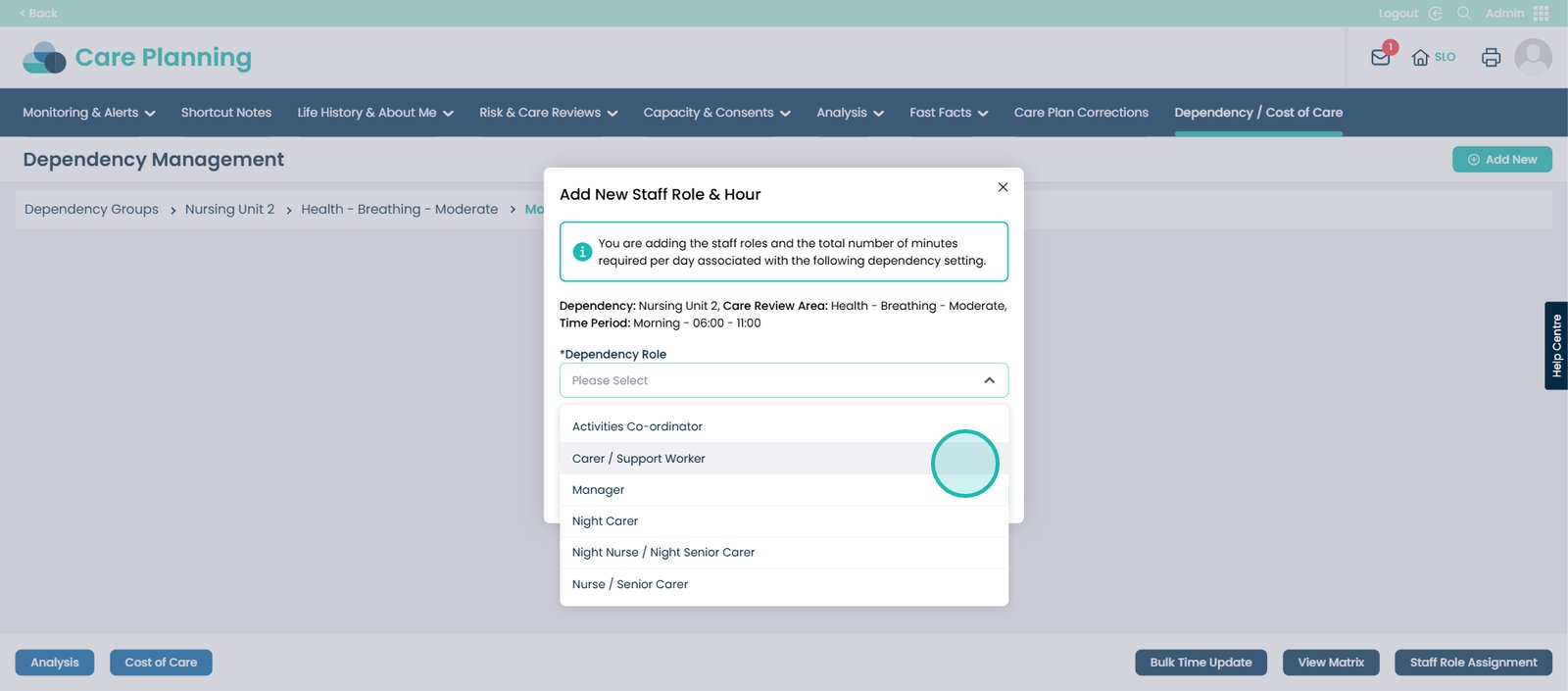Open the mail inbox icon with notification

coord(1381,57)
